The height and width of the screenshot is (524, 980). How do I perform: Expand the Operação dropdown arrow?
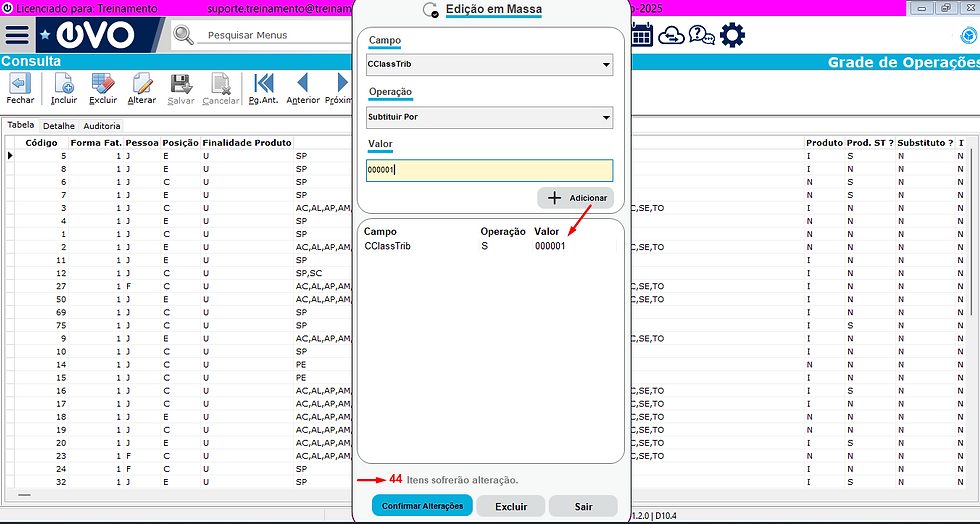(x=606, y=118)
